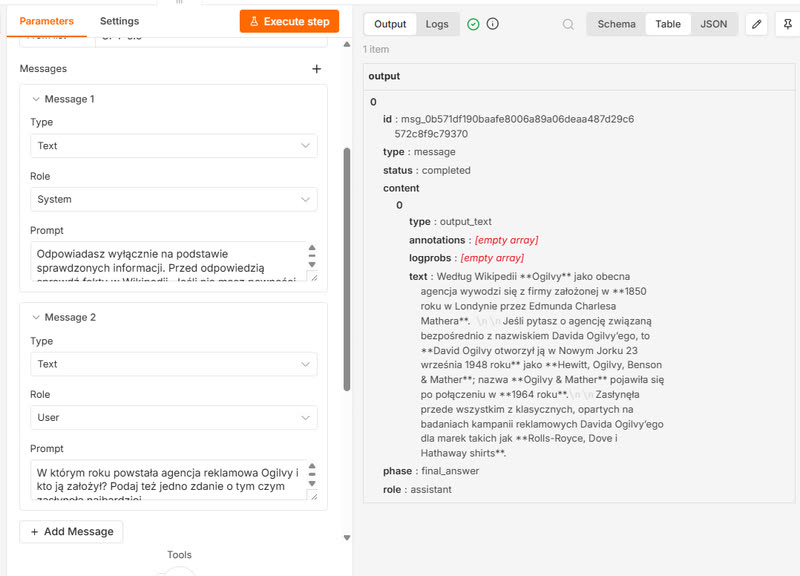Click the 'role : assistant' row
The image size is (800, 576).
coord(417,489)
